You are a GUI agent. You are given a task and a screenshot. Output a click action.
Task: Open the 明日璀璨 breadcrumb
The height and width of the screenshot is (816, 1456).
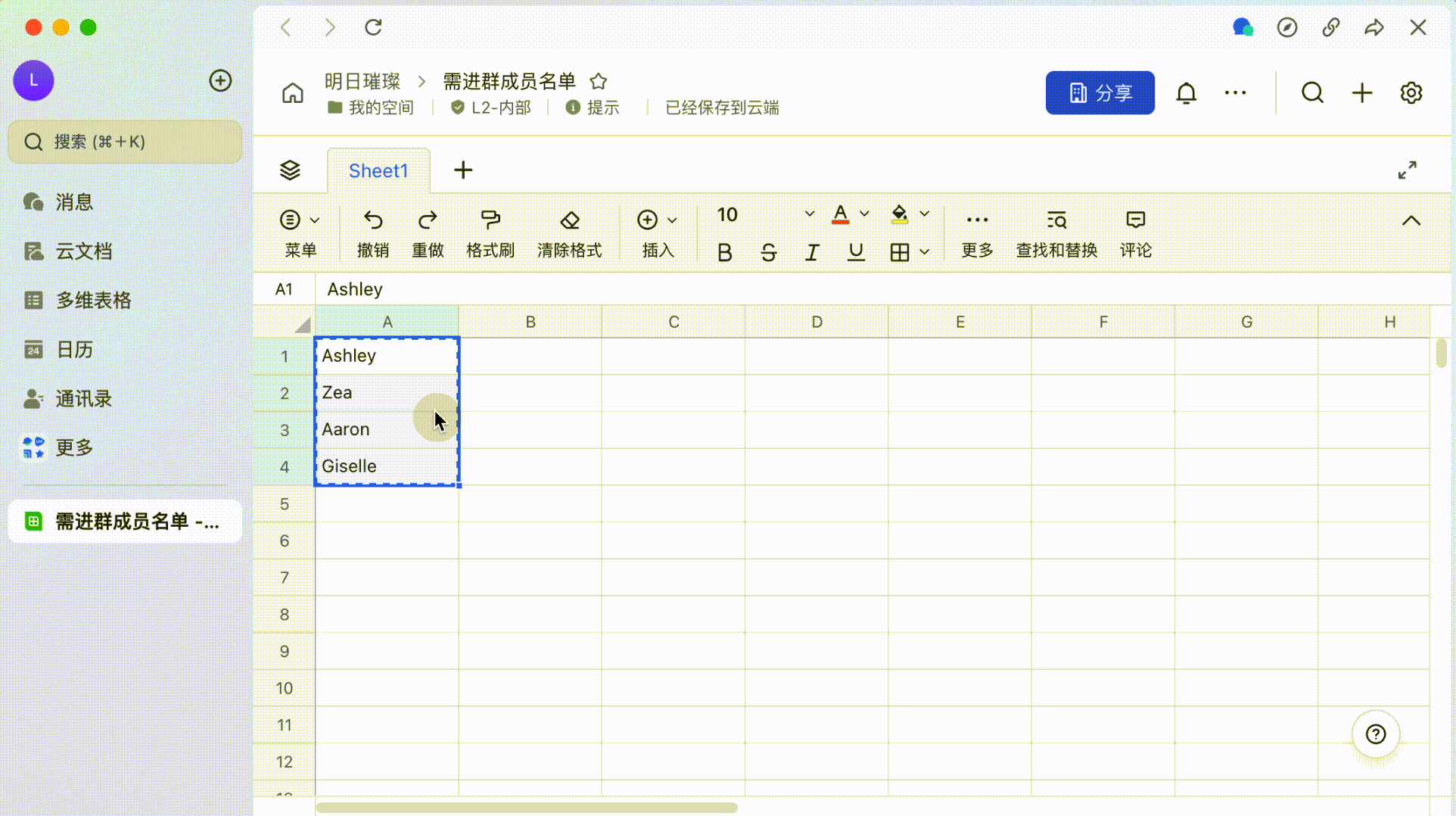362,81
